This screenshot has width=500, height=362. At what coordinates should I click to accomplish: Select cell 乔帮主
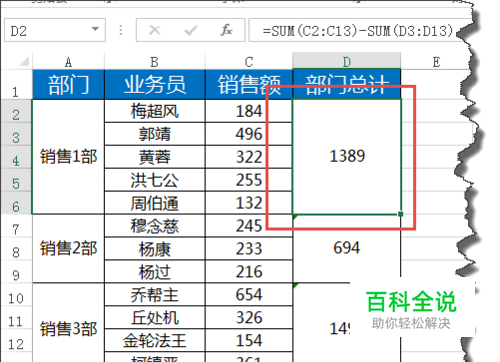coord(155,295)
